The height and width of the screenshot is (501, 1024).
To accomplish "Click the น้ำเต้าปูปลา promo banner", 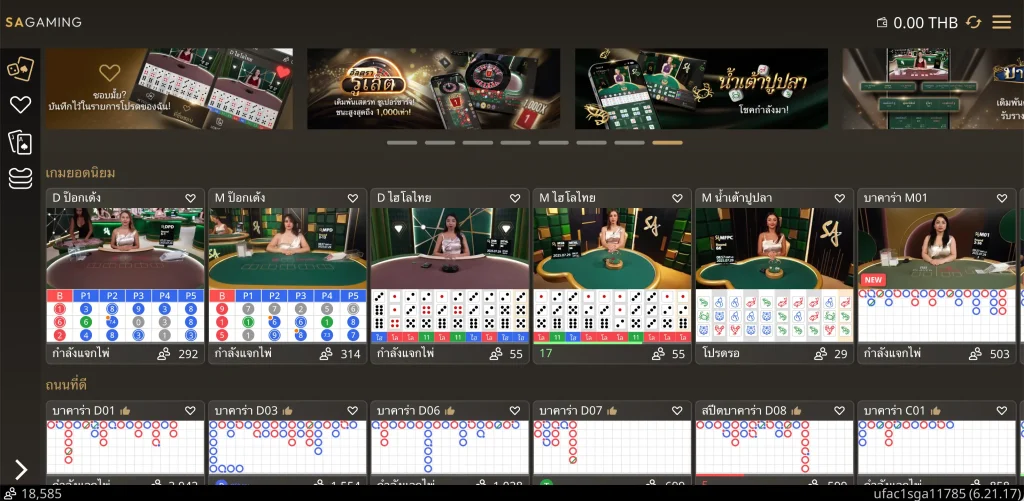I will (701, 88).
